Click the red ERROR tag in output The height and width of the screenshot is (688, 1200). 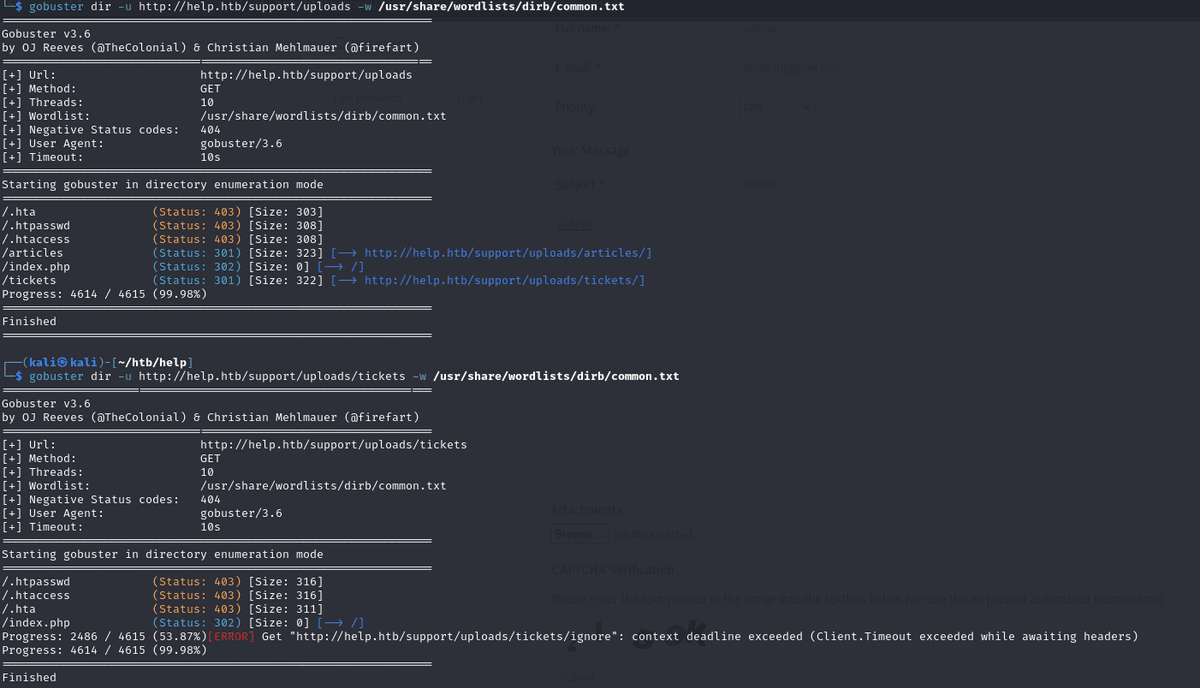(233, 636)
